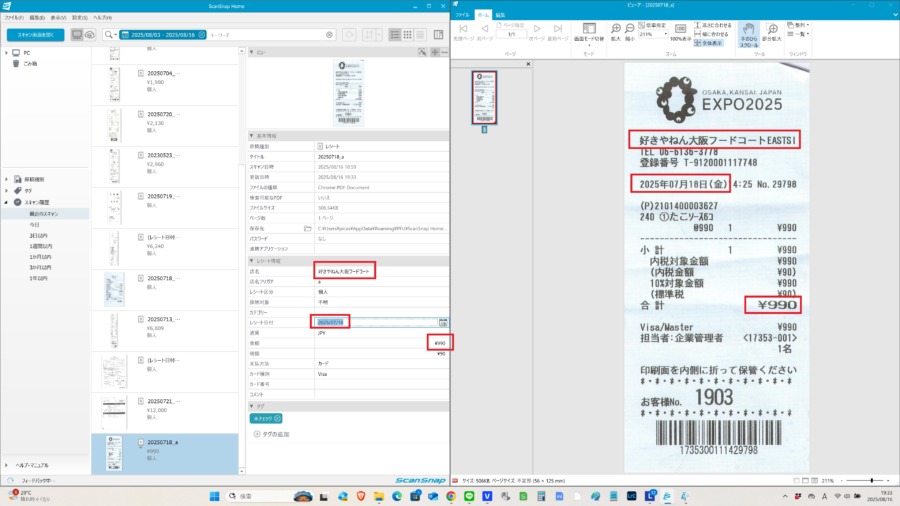Viewport: 900px width, 506px height.
Task: Click the plus zoom icon in preview header
Action: pos(435,52)
